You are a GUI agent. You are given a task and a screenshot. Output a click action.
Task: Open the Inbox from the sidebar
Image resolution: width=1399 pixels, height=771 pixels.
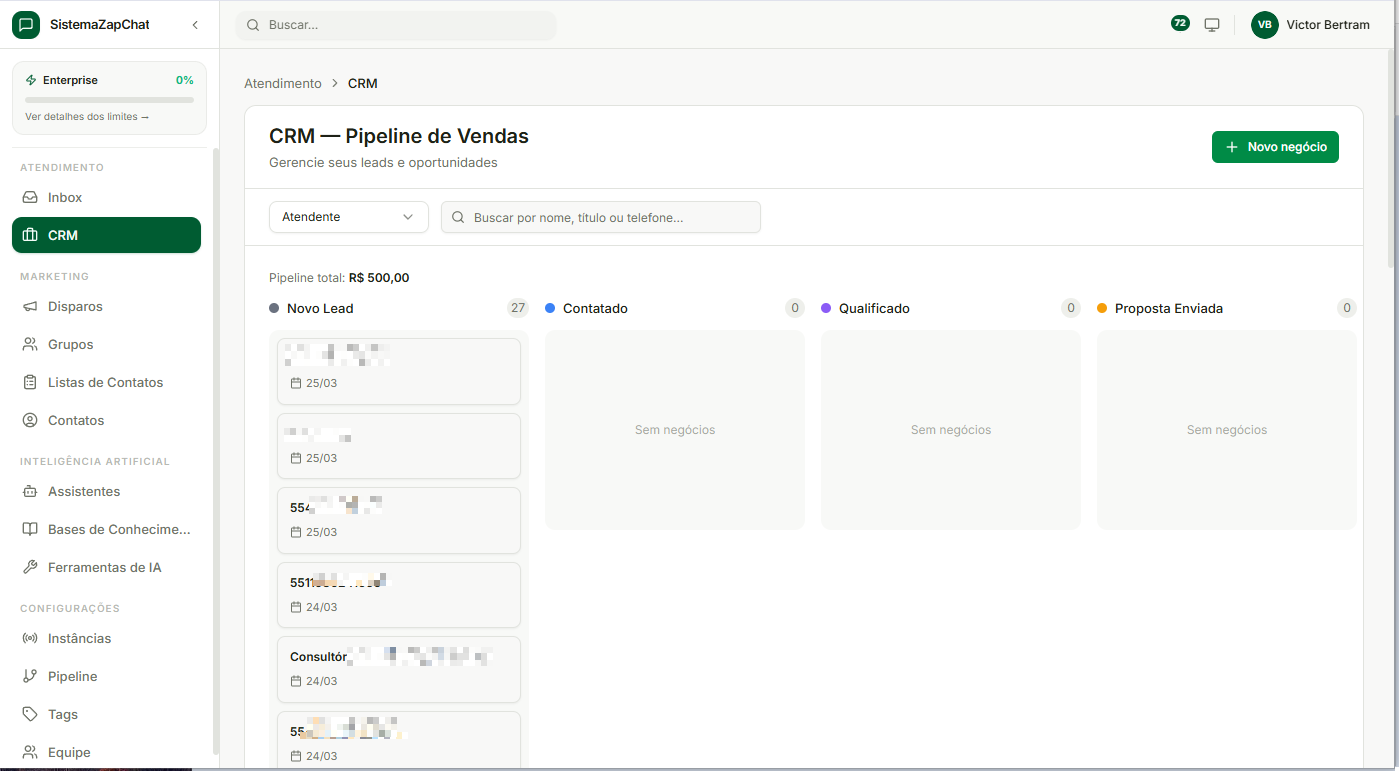click(63, 197)
